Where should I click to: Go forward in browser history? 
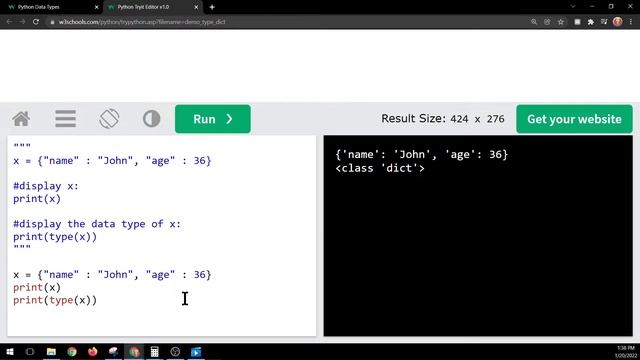(22, 22)
